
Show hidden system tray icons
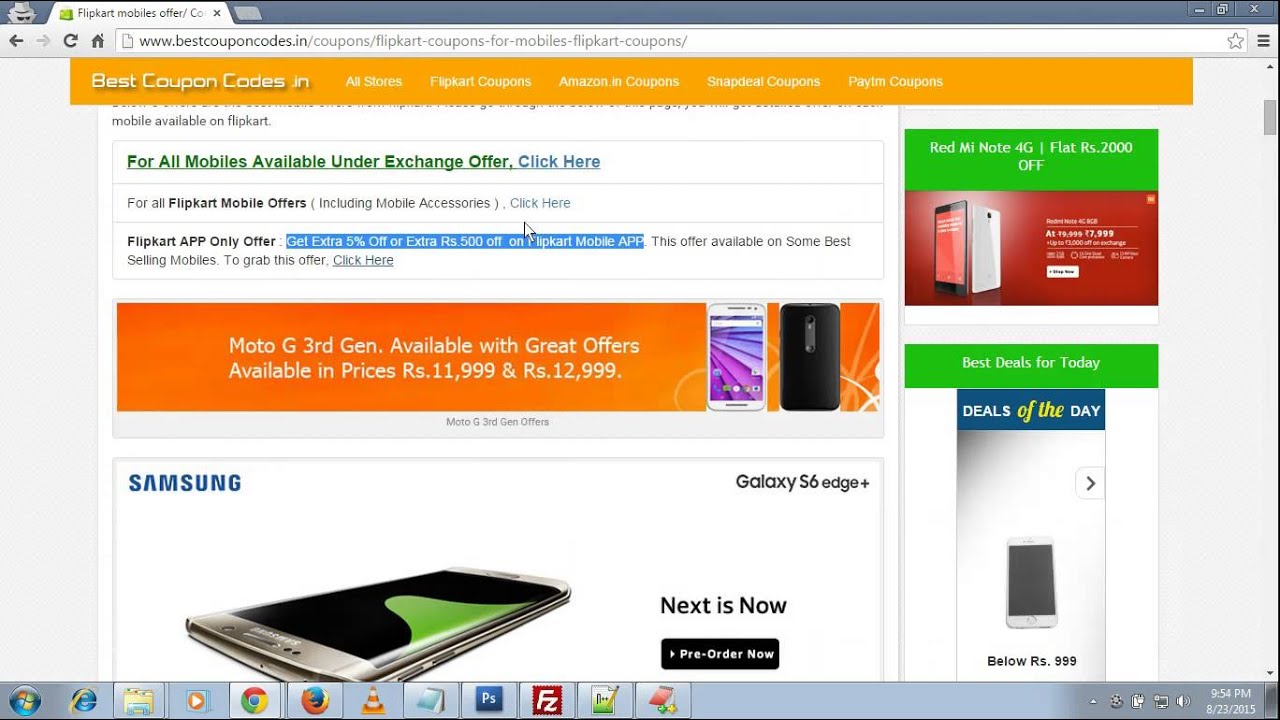coord(1093,702)
